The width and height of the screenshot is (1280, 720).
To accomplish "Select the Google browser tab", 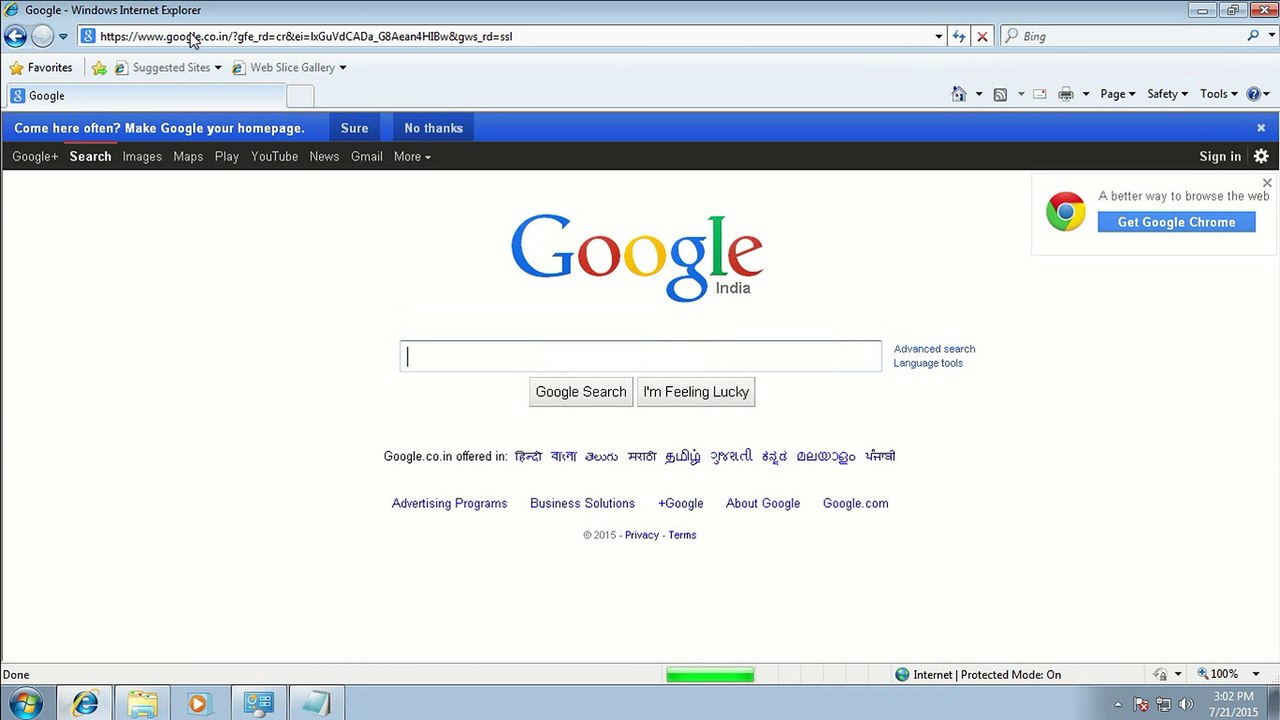I will [146, 96].
